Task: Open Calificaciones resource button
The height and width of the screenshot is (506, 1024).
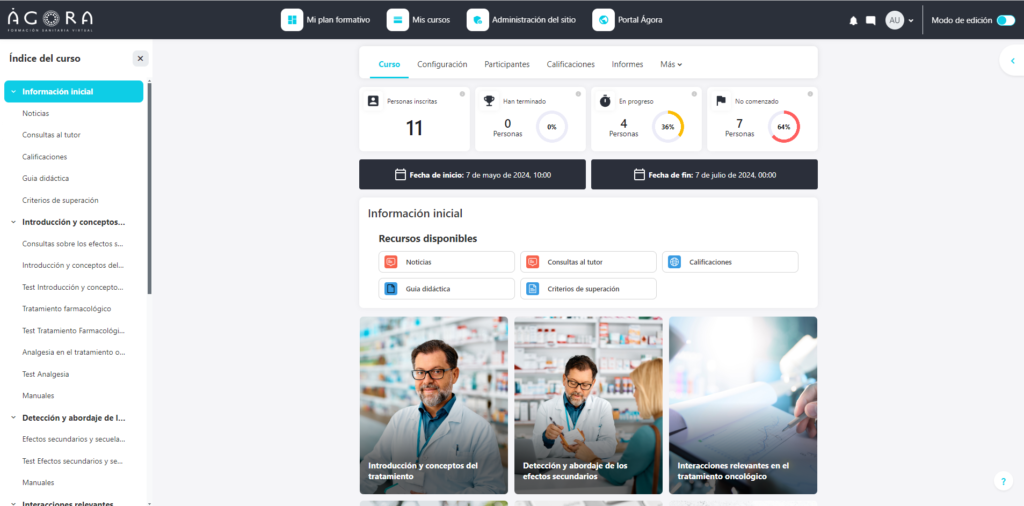Action: click(730, 262)
